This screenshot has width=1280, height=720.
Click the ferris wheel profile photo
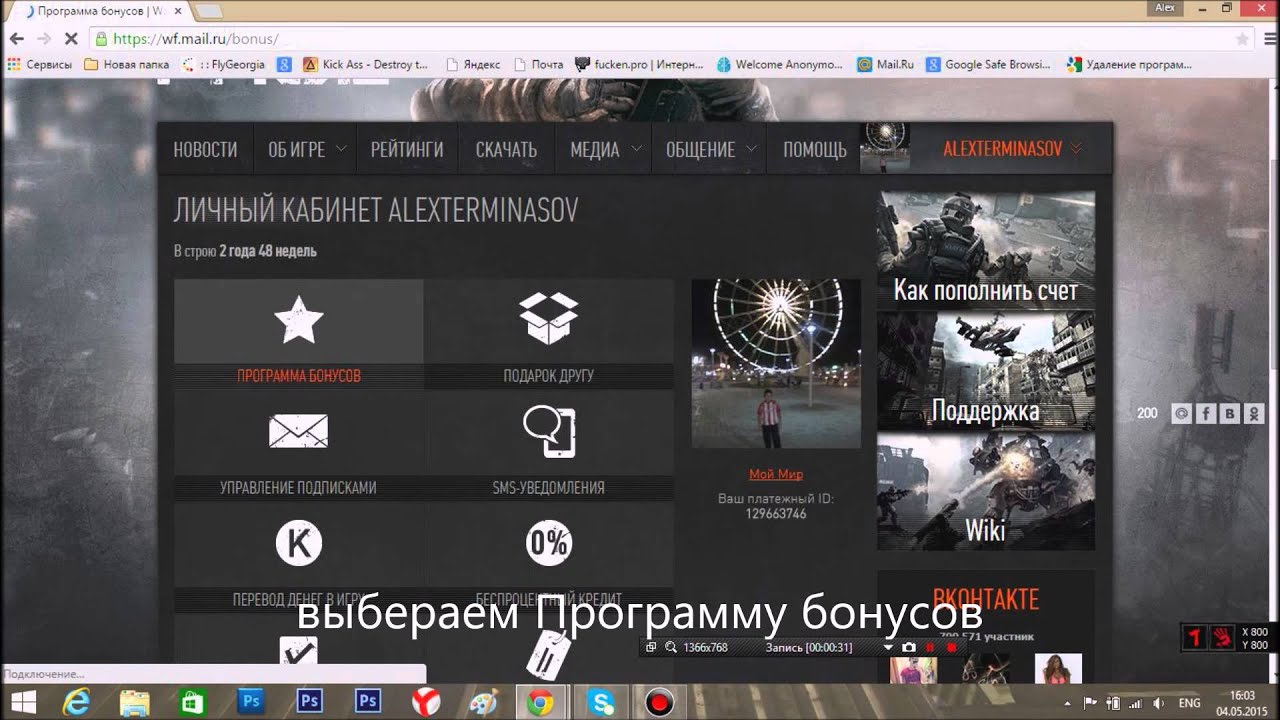tap(776, 363)
